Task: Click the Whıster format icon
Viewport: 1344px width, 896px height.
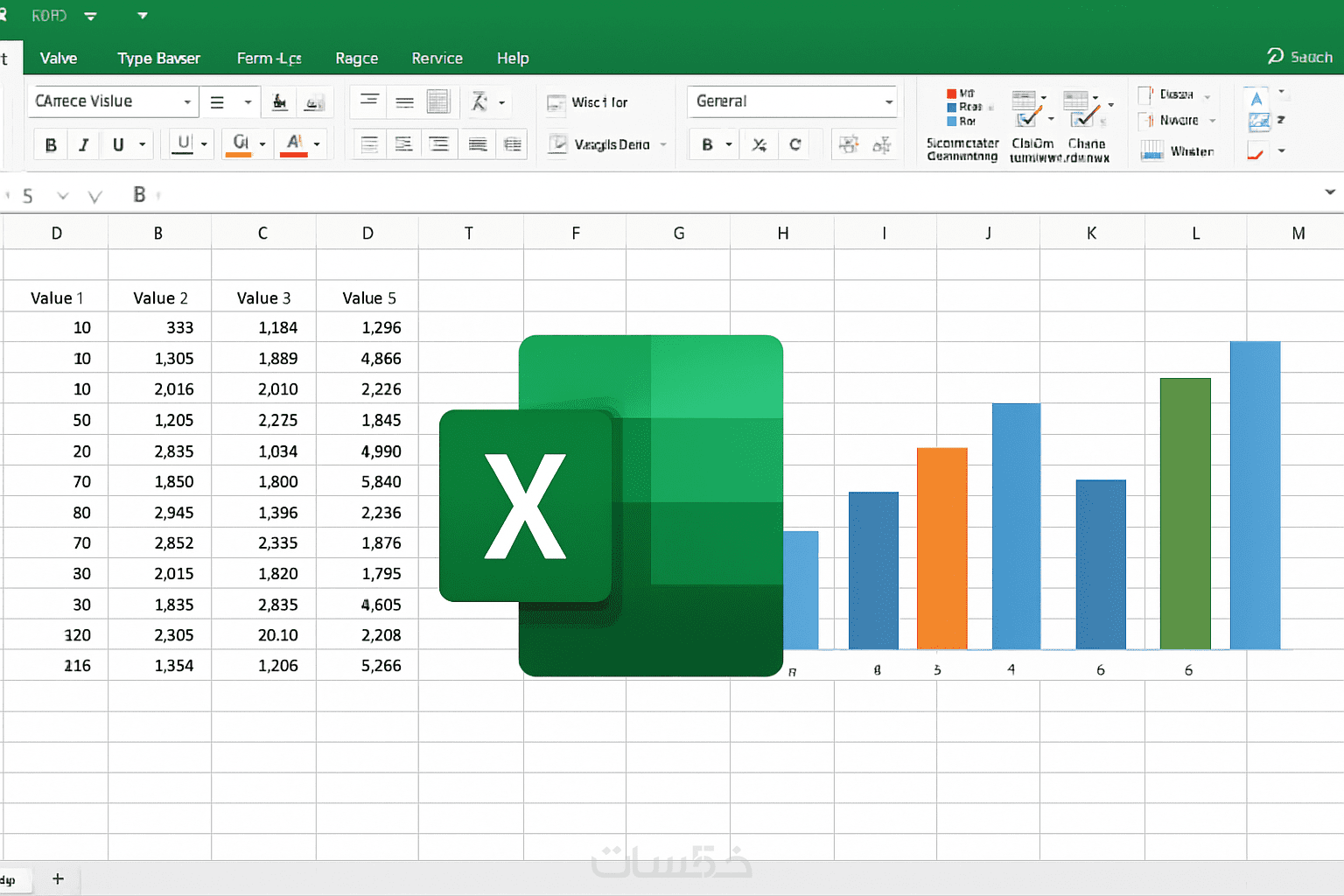Action: click(x=1152, y=151)
